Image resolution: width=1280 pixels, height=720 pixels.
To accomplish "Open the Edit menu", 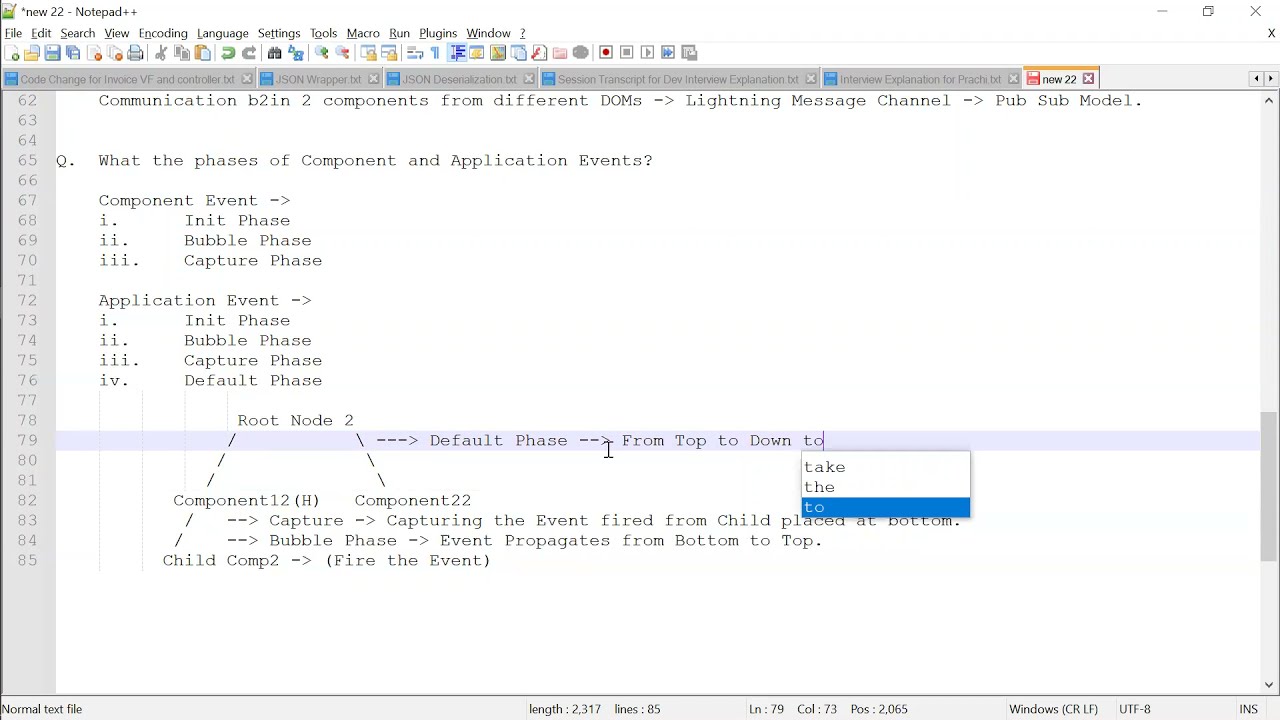I will tap(41, 33).
